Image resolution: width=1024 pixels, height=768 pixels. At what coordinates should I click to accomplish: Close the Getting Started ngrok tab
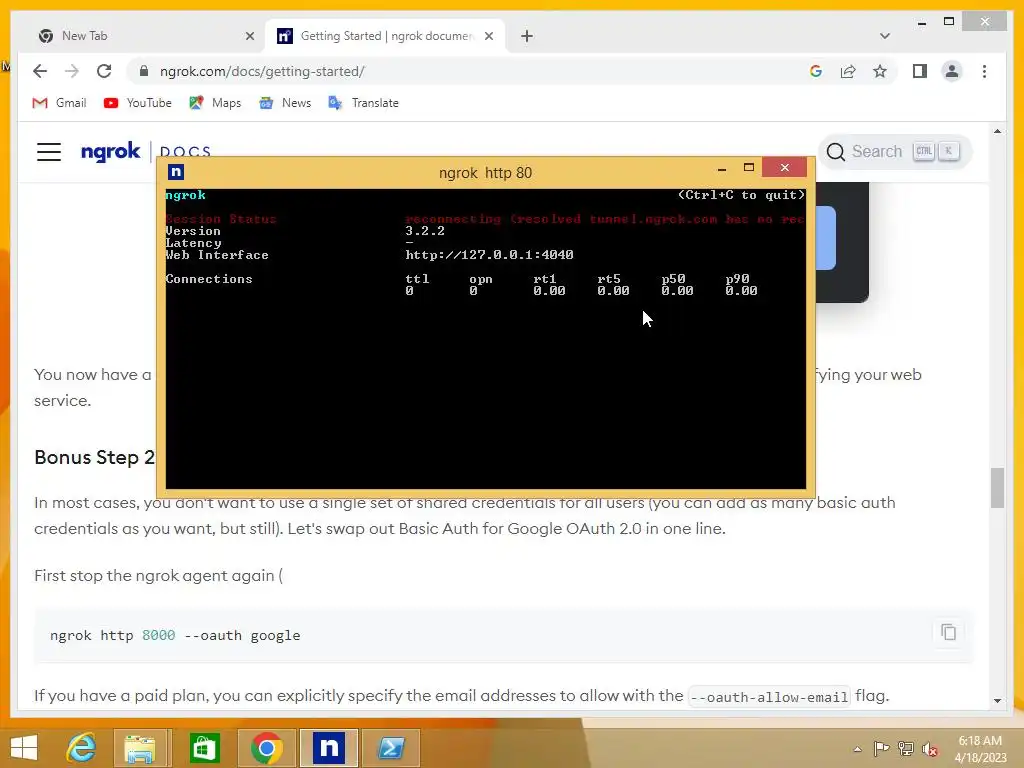tap(488, 37)
